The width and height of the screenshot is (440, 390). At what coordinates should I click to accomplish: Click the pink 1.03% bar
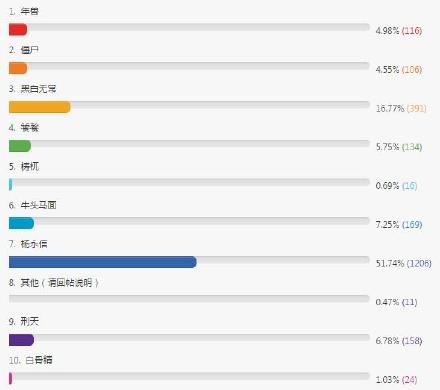coord(11,379)
